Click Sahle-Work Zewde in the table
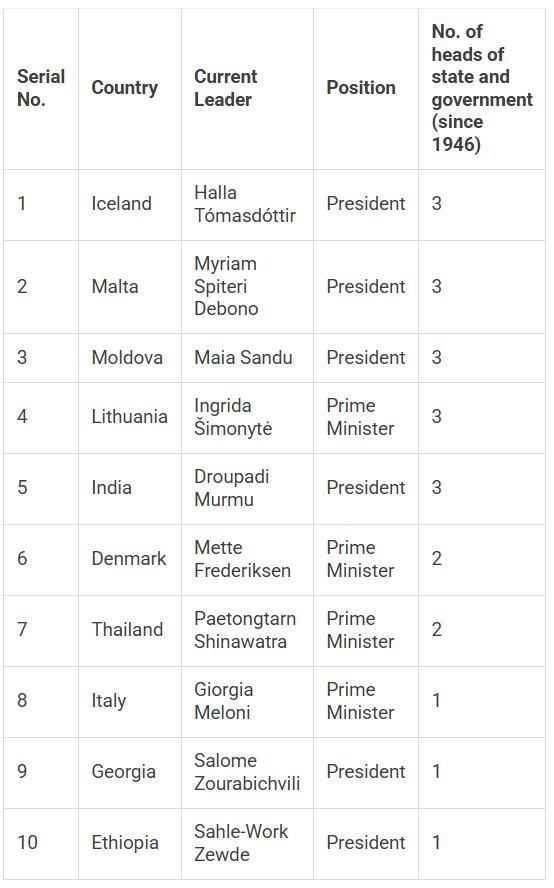Image resolution: width=554 pixels, height=888 pixels. pos(241,843)
